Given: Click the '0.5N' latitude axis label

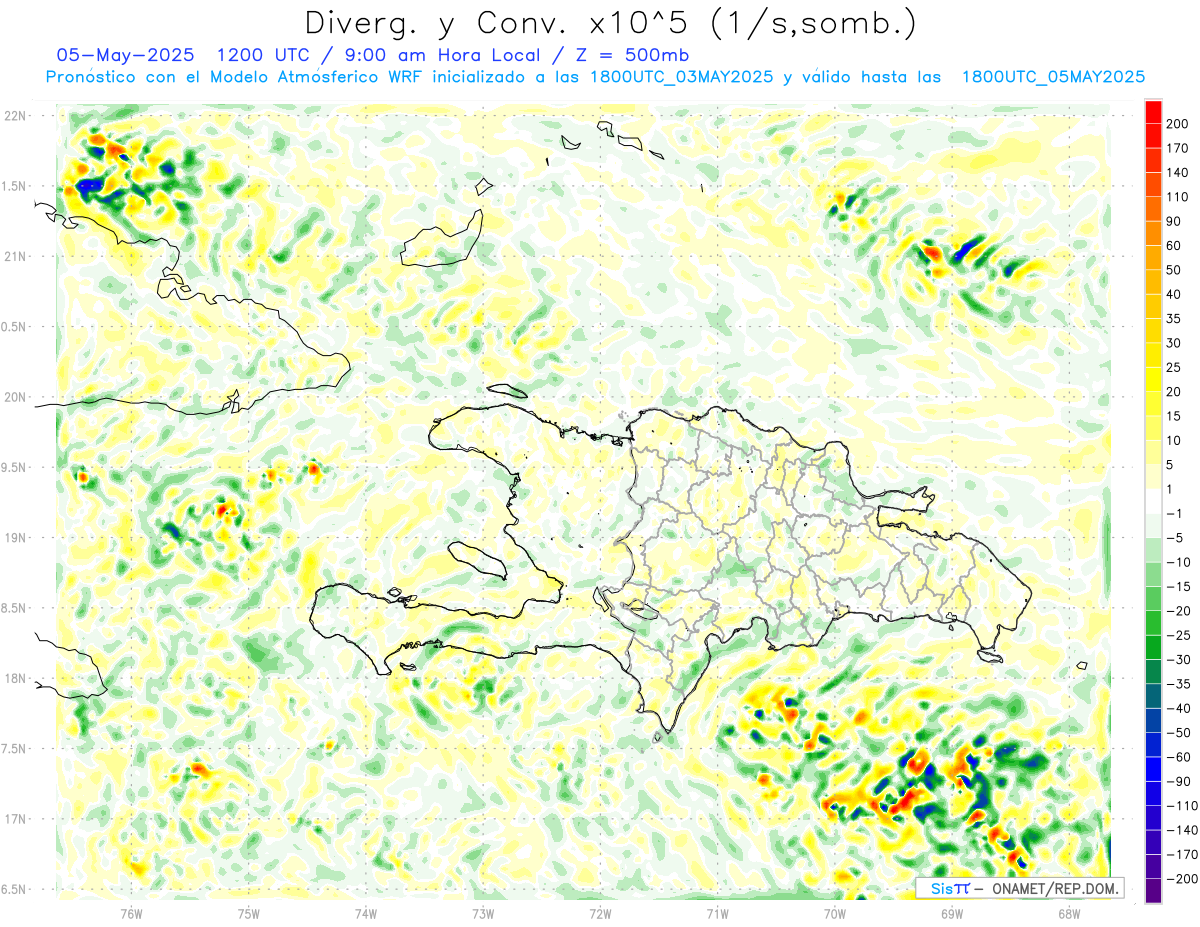Looking at the screenshot, I should (14, 327).
